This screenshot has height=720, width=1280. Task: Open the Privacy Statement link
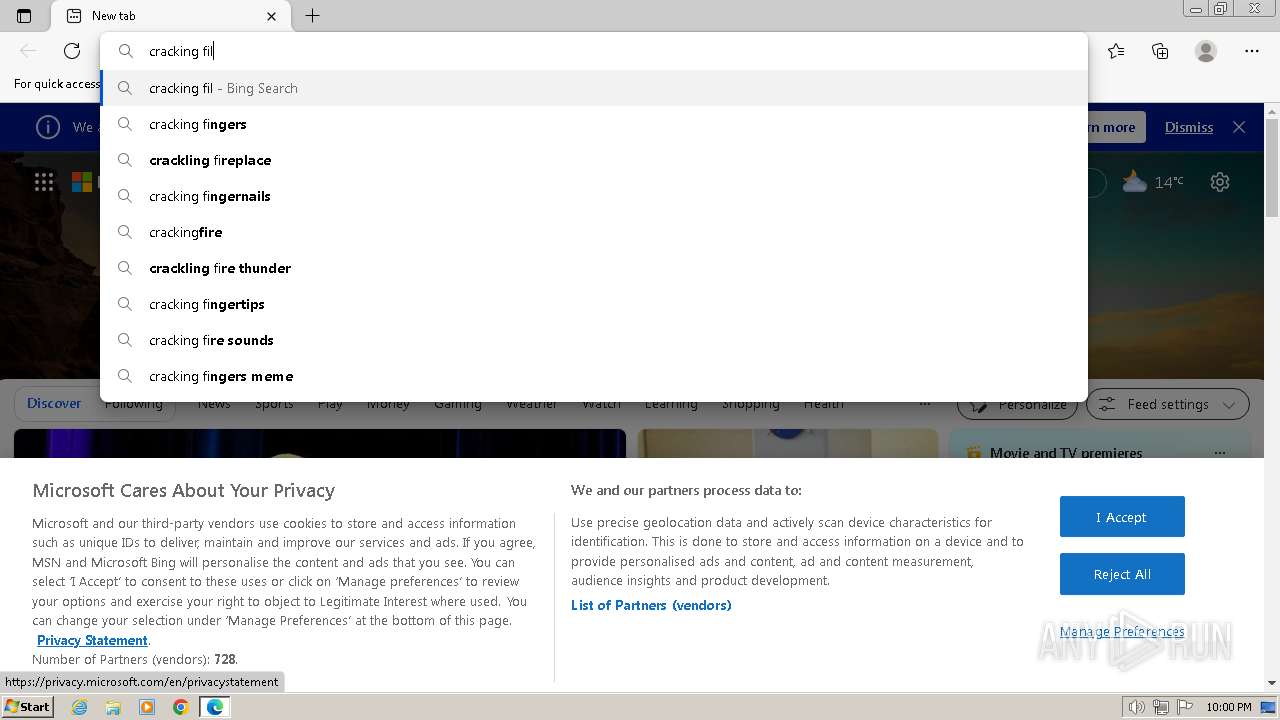92,640
